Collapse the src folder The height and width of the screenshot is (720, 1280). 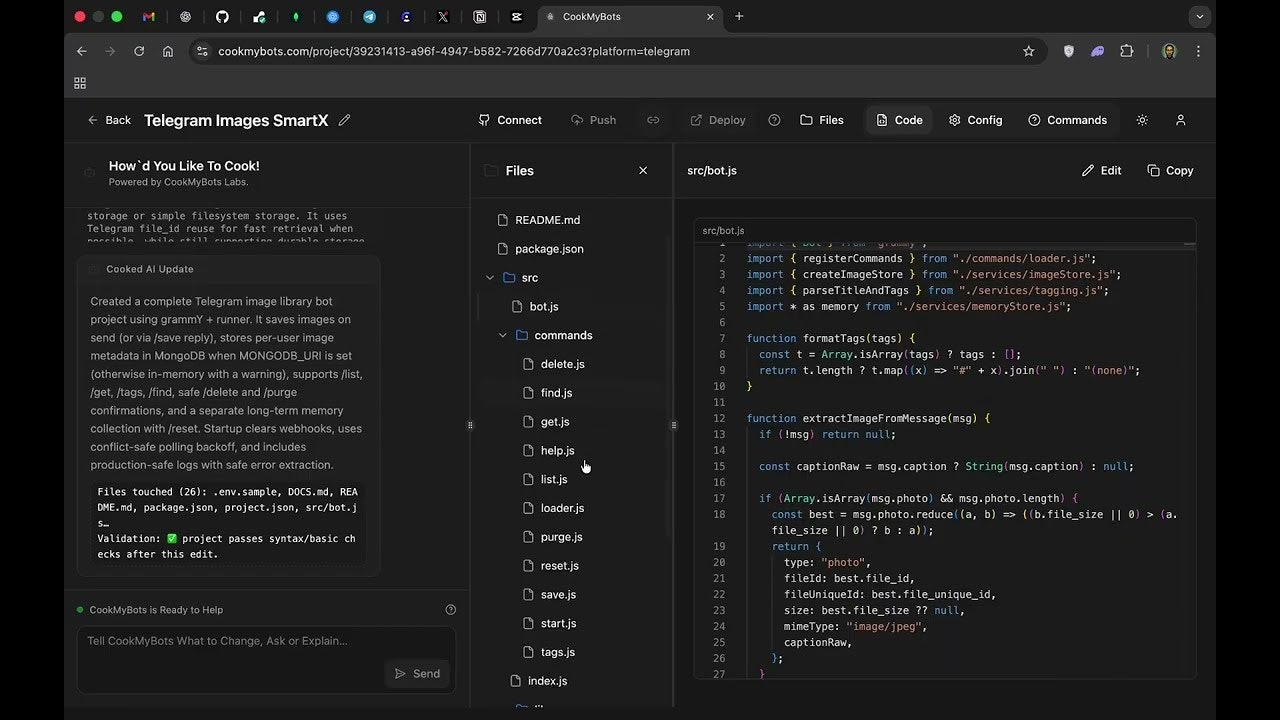(490, 278)
